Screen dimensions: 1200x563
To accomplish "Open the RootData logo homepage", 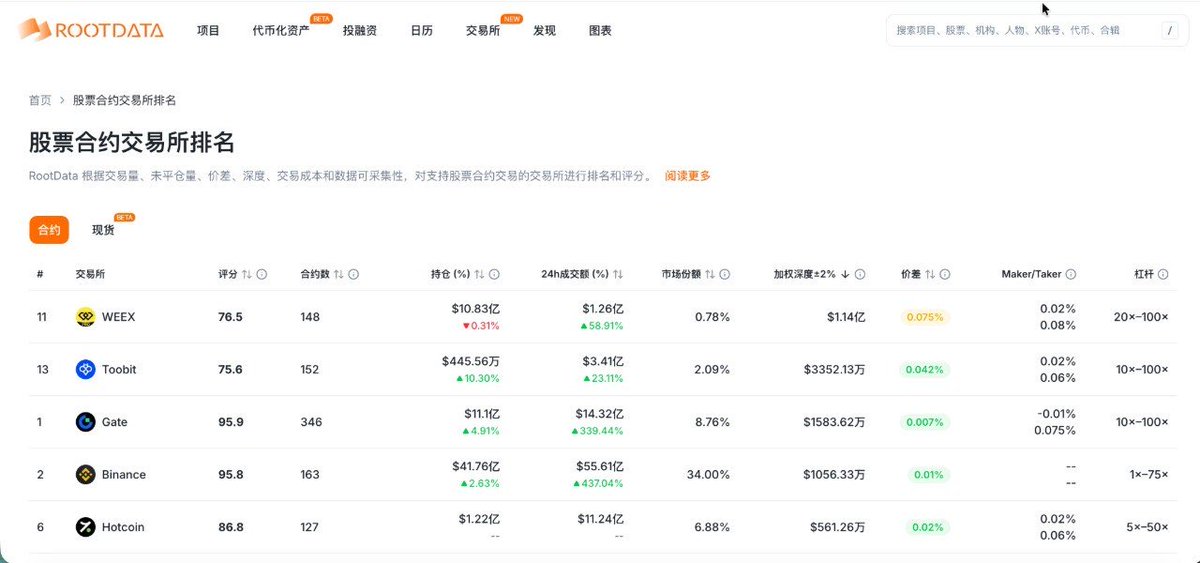I will tap(90, 30).
